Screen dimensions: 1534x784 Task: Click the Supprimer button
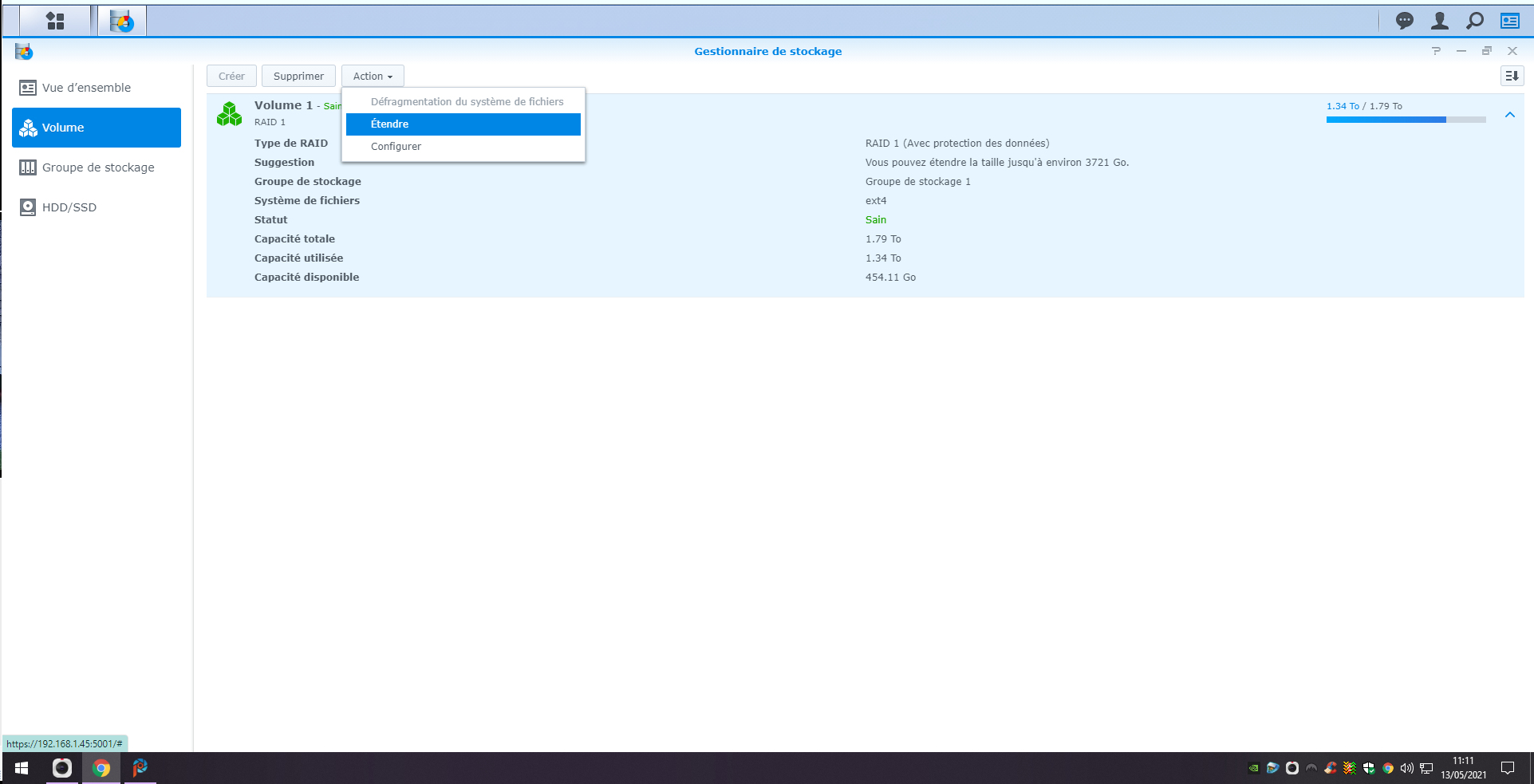pyautogui.click(x=298, y=76)
